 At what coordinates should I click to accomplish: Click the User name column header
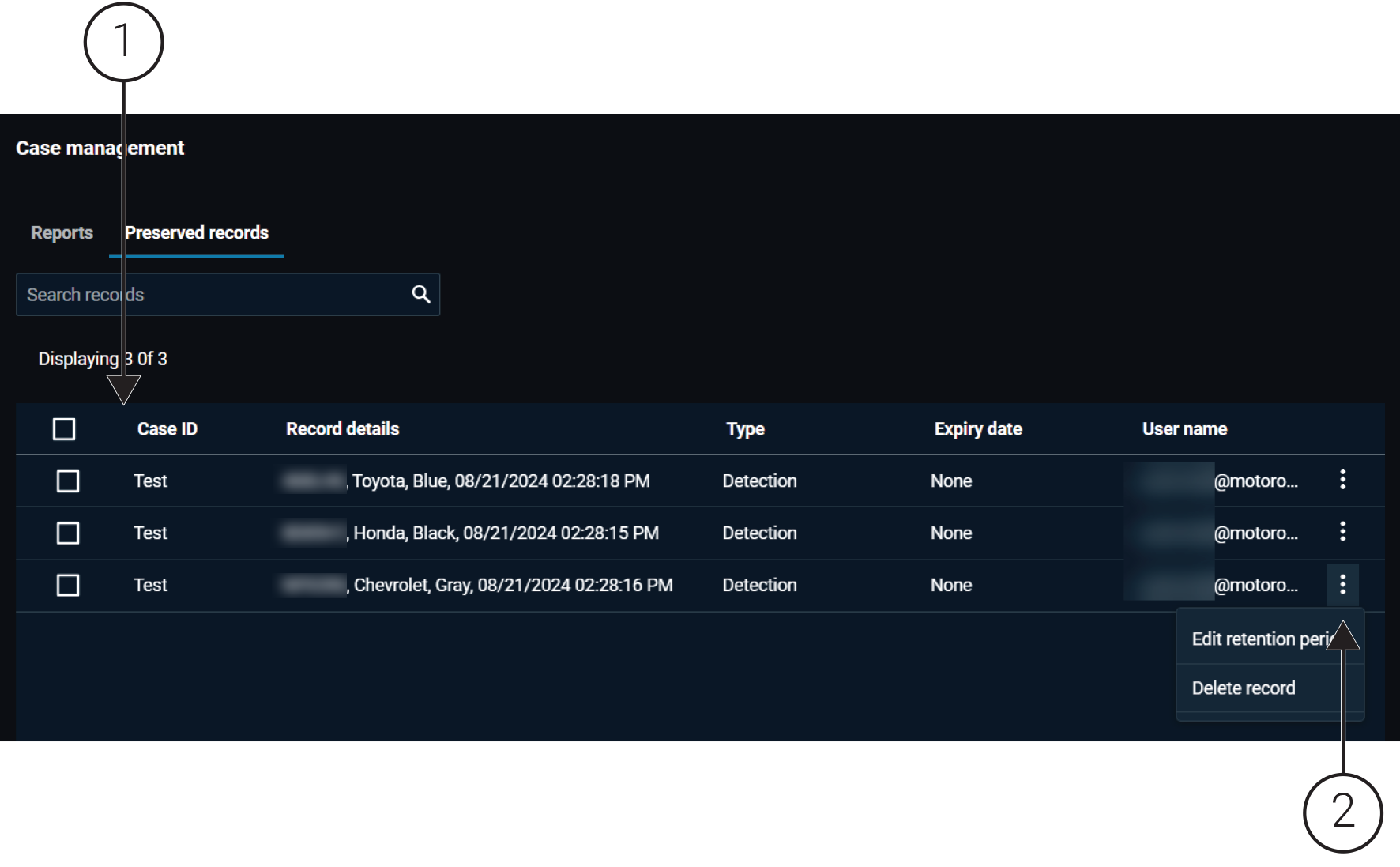coord(1184,428)
